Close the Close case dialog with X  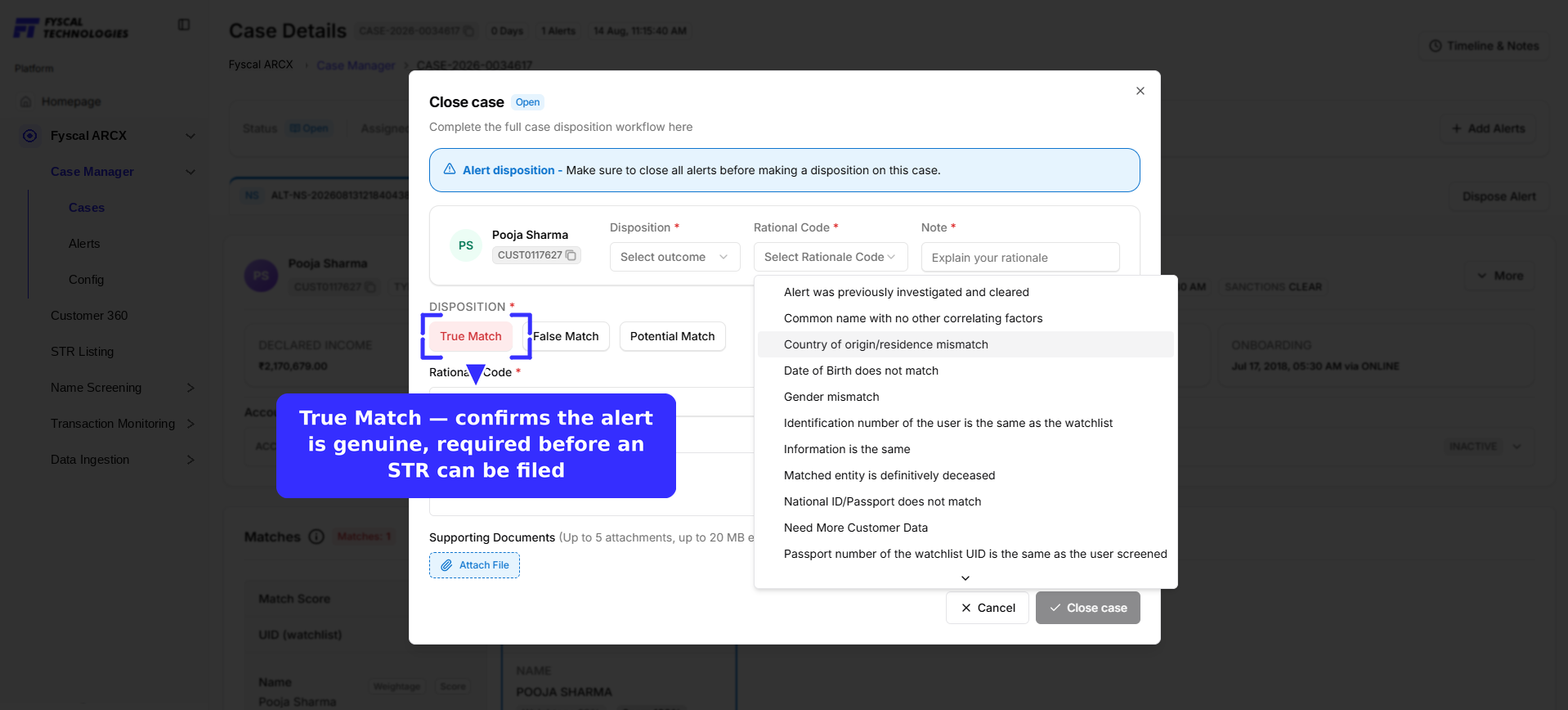pos(1140,91)
